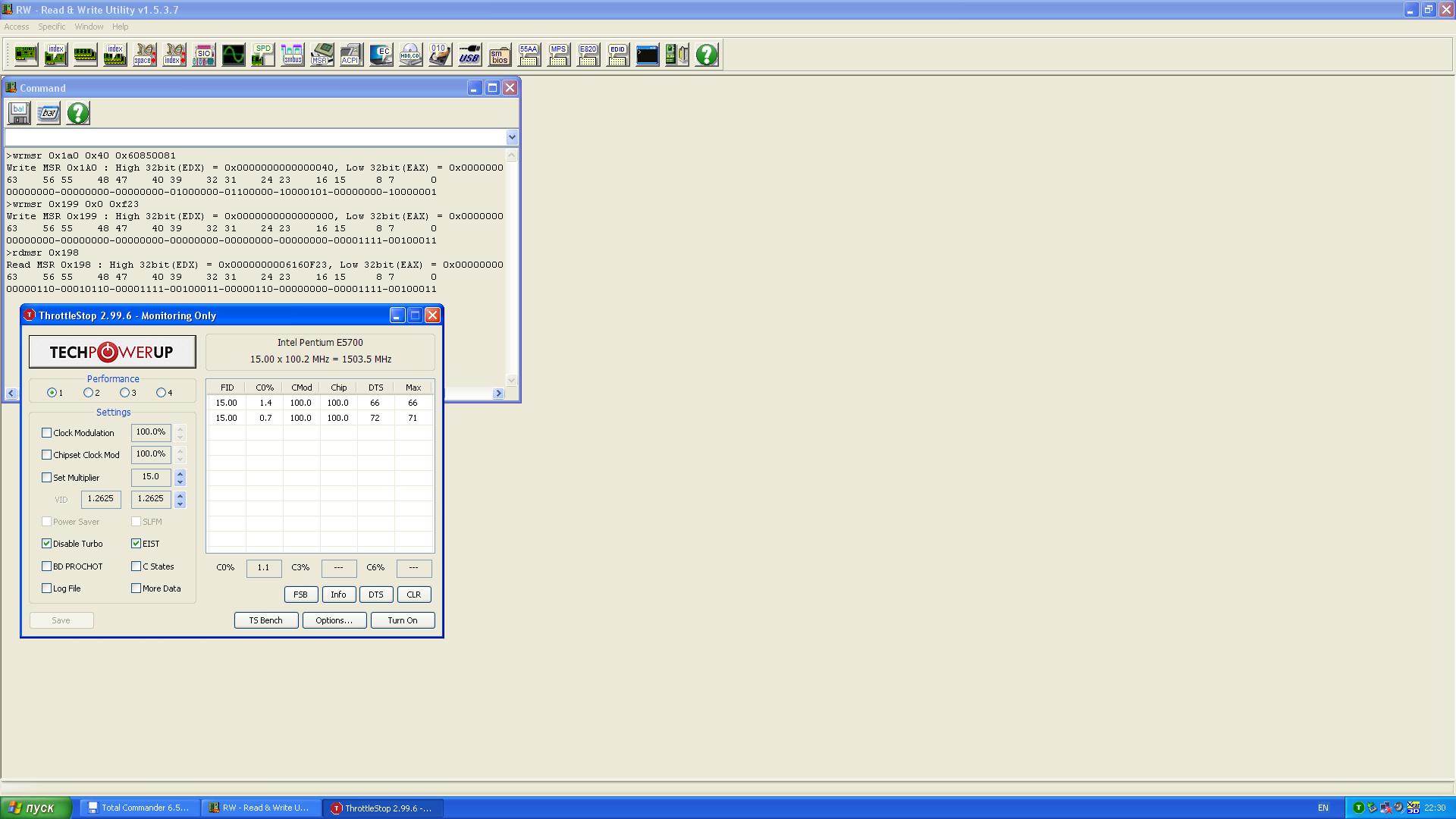Open the Specific menu
The height and width of the screenshot is (819, 1456).
[52, 27]
